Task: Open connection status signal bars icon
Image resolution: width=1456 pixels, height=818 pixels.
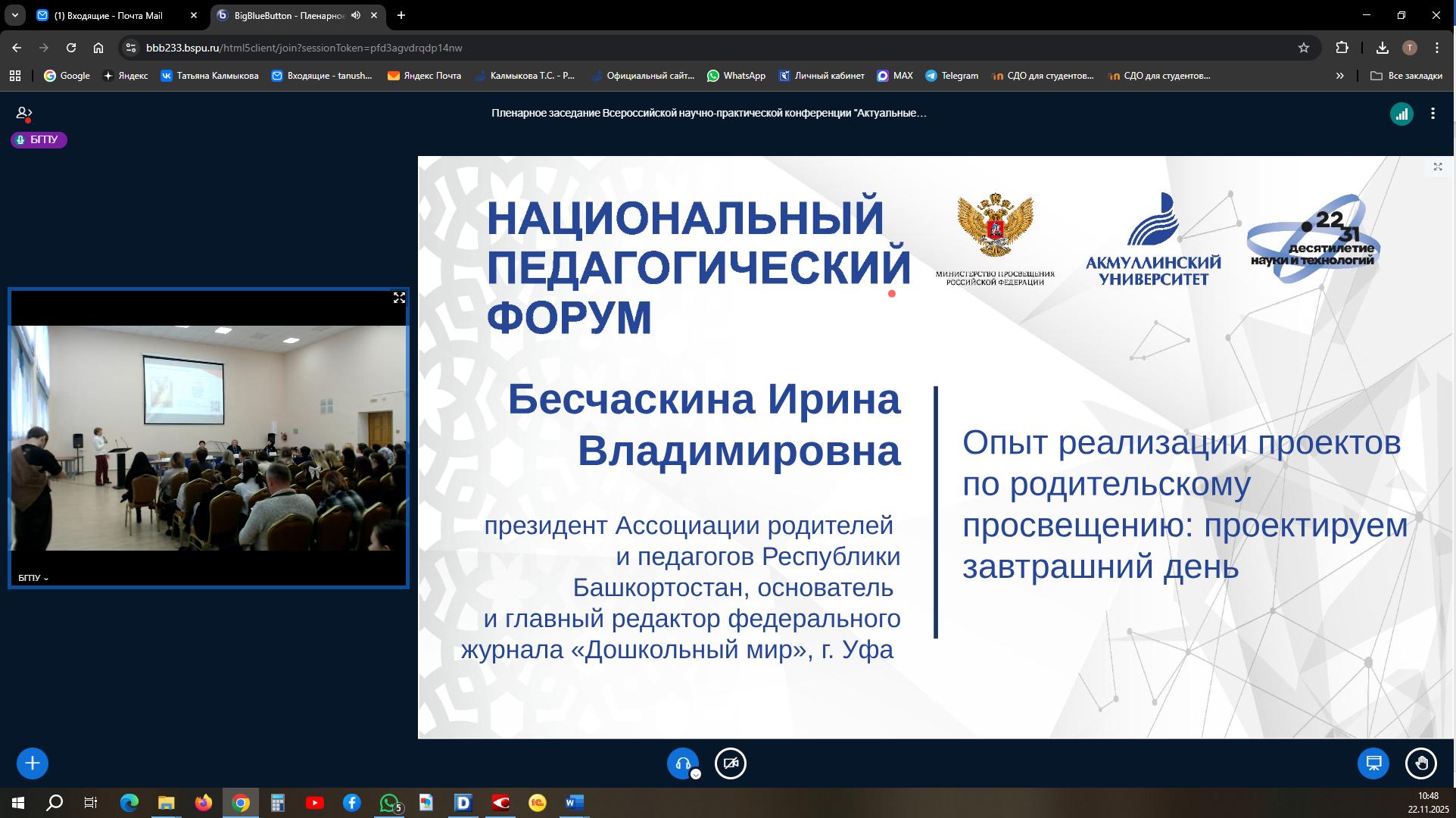Action: point(1401,114)
